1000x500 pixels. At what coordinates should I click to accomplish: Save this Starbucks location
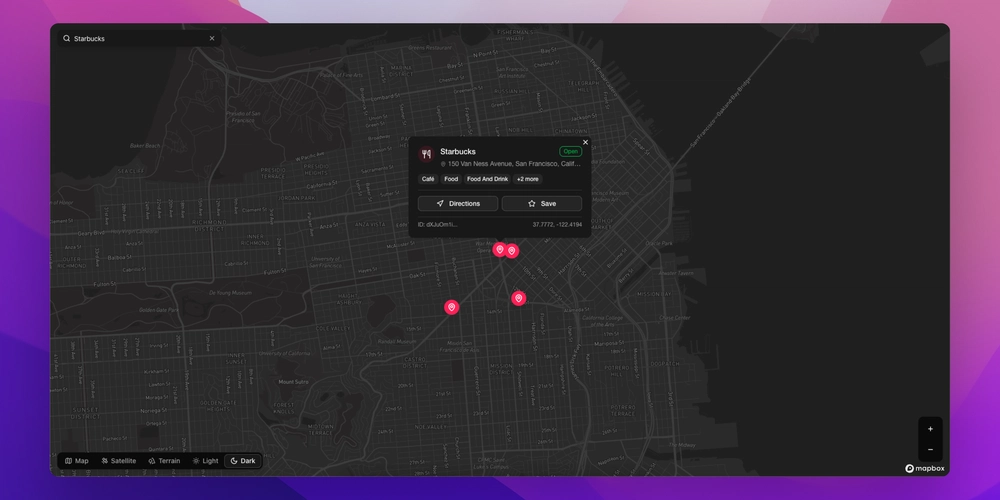click(541, 203)
